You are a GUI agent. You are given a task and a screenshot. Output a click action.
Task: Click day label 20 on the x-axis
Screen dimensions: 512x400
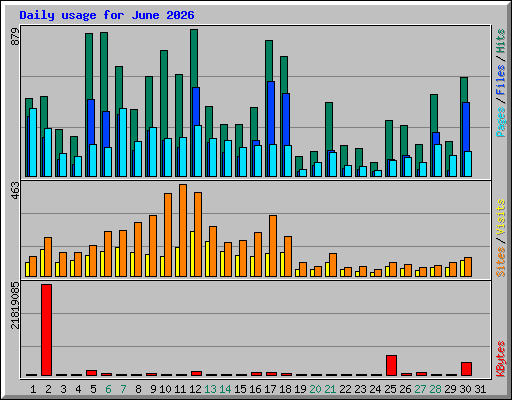point(315,389)
